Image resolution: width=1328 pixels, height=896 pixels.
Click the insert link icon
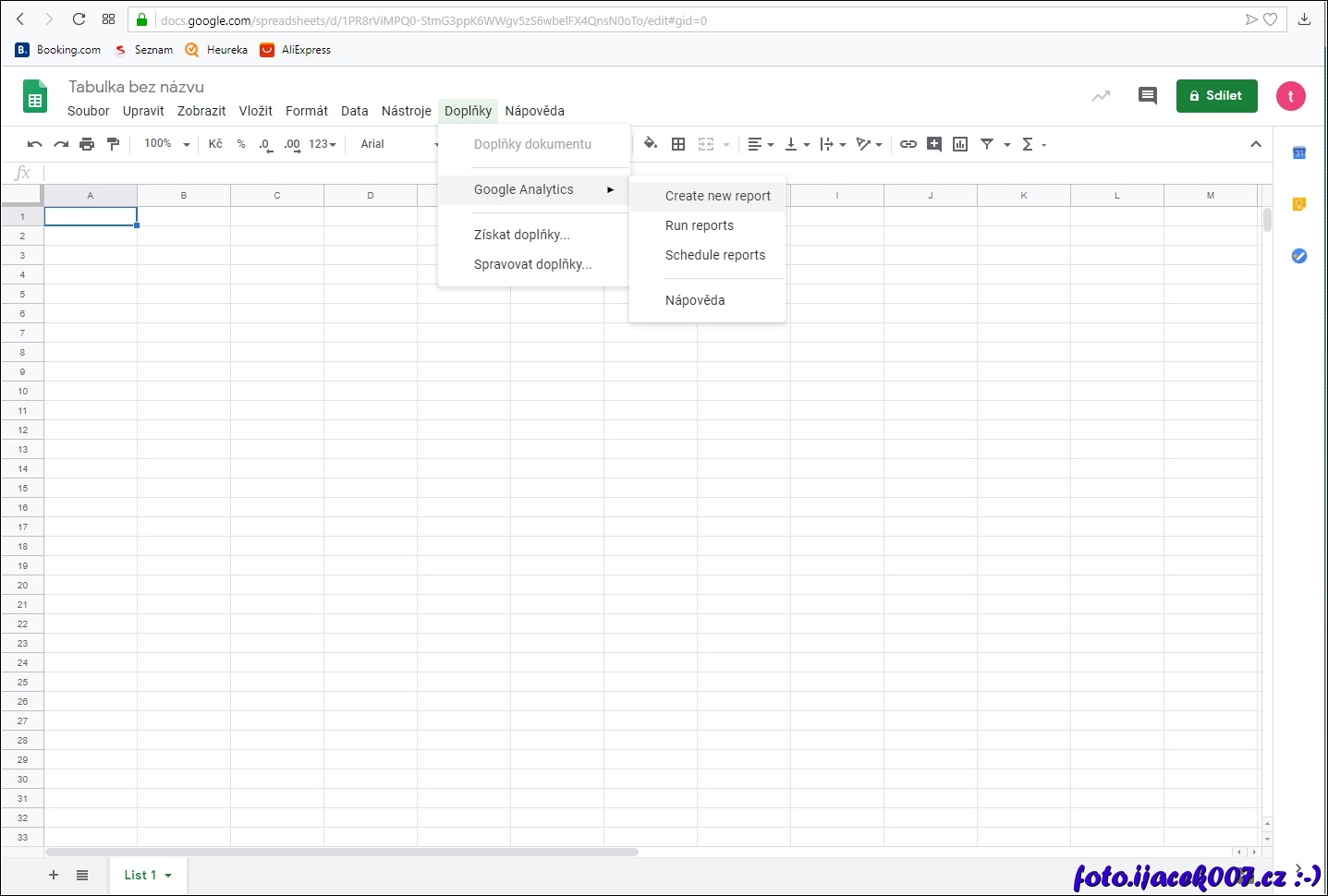[908, 144]
